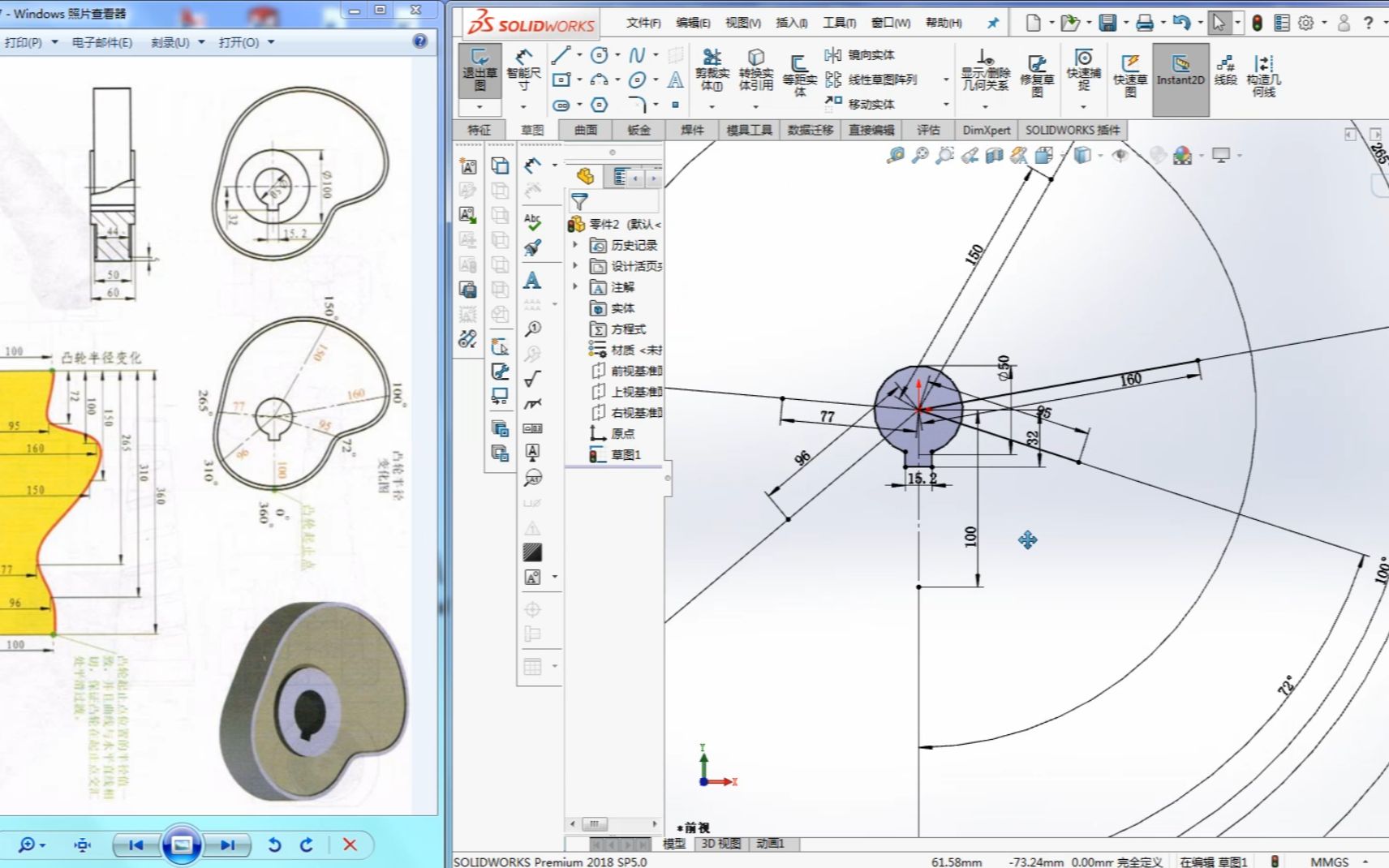Click Mirror Entities (镜向实体)
Image resolution: width=1389 pixels, height=868 pixels.
[859, 55]
